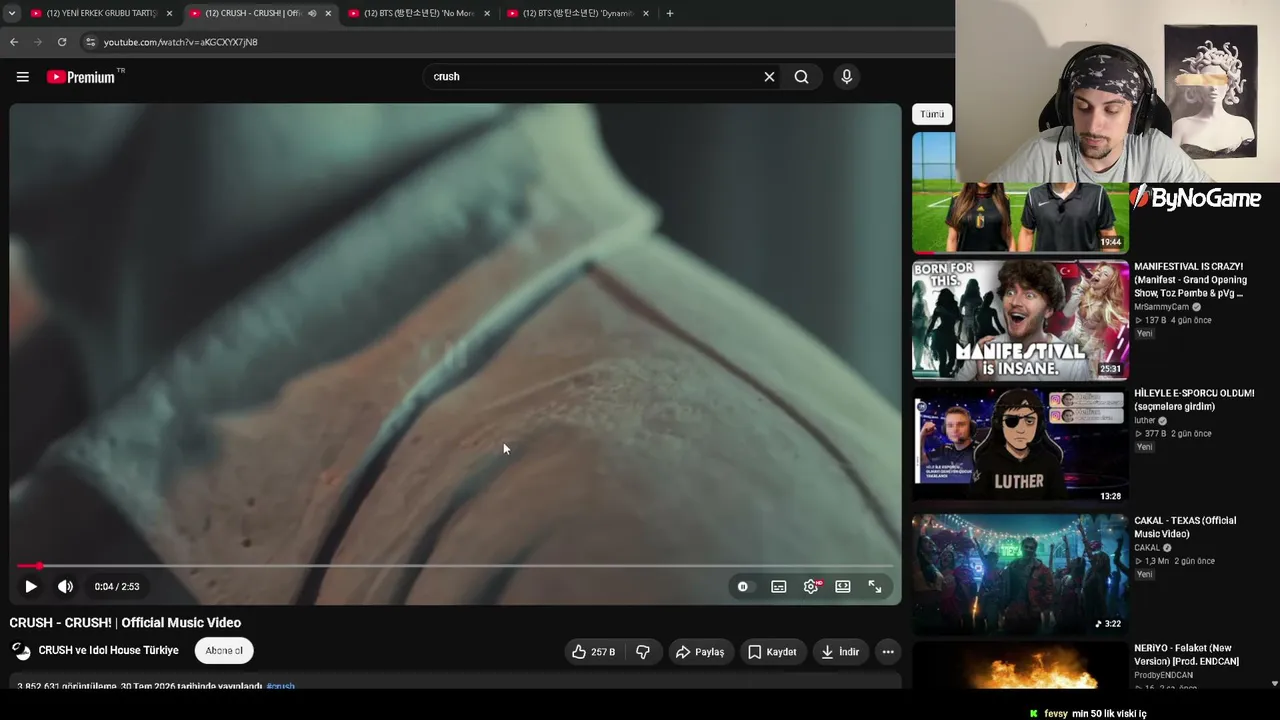Open the CAKAL - TEXAS video thumbnail
Image resolution: width=1280 pixels, height=720 pixels.
pos(1020,574)
